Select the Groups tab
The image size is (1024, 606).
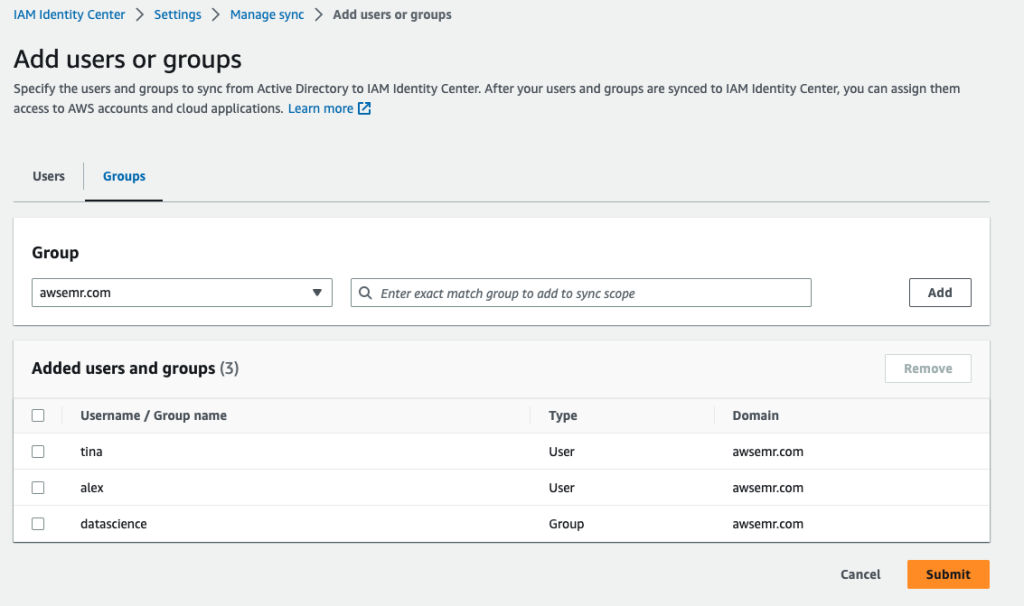point(124,177)
